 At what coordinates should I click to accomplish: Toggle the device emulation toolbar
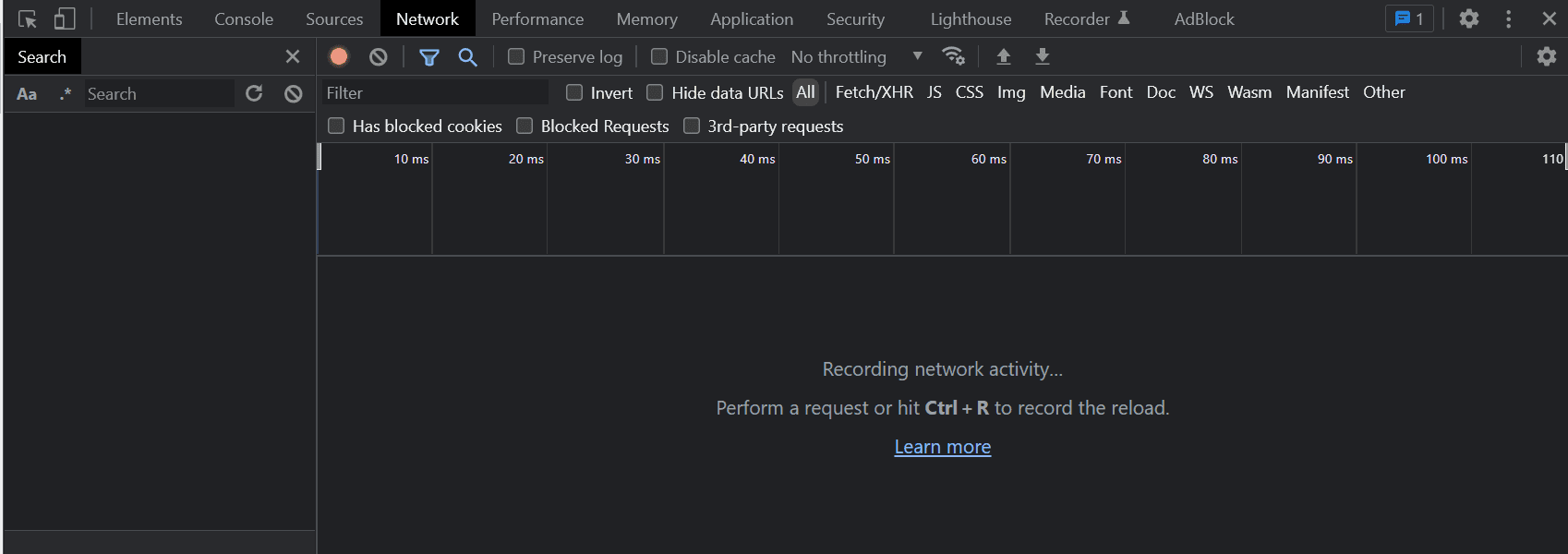point(63,18)
